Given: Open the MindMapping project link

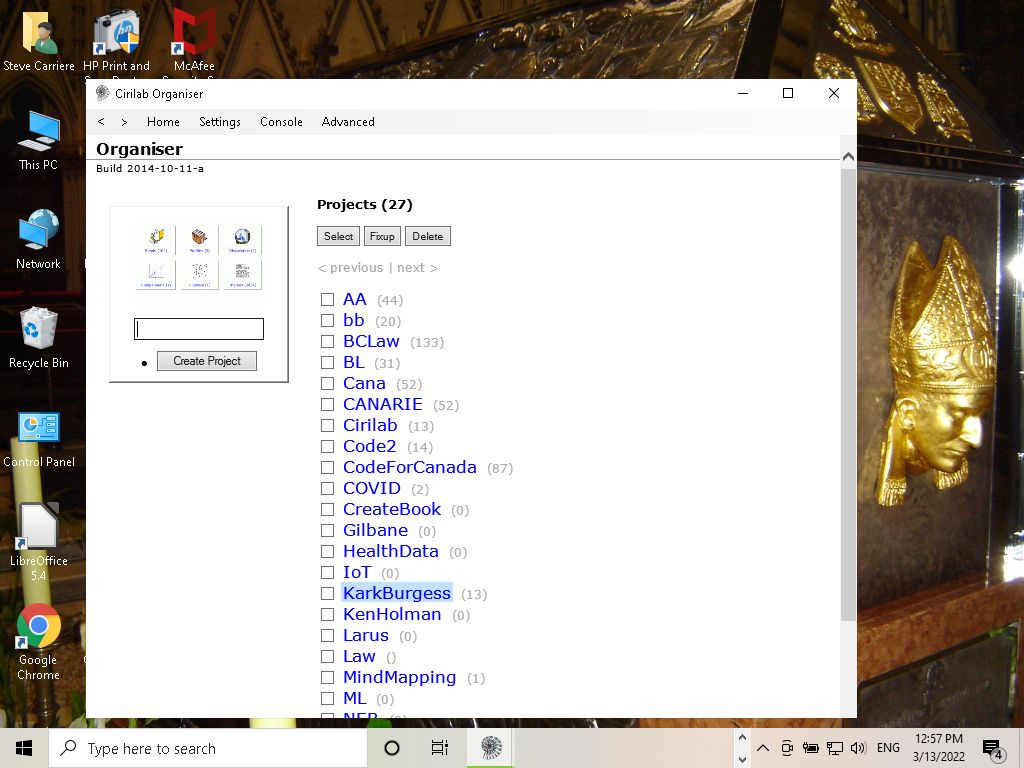Looking at the screenshot, I should pos(400,677).
